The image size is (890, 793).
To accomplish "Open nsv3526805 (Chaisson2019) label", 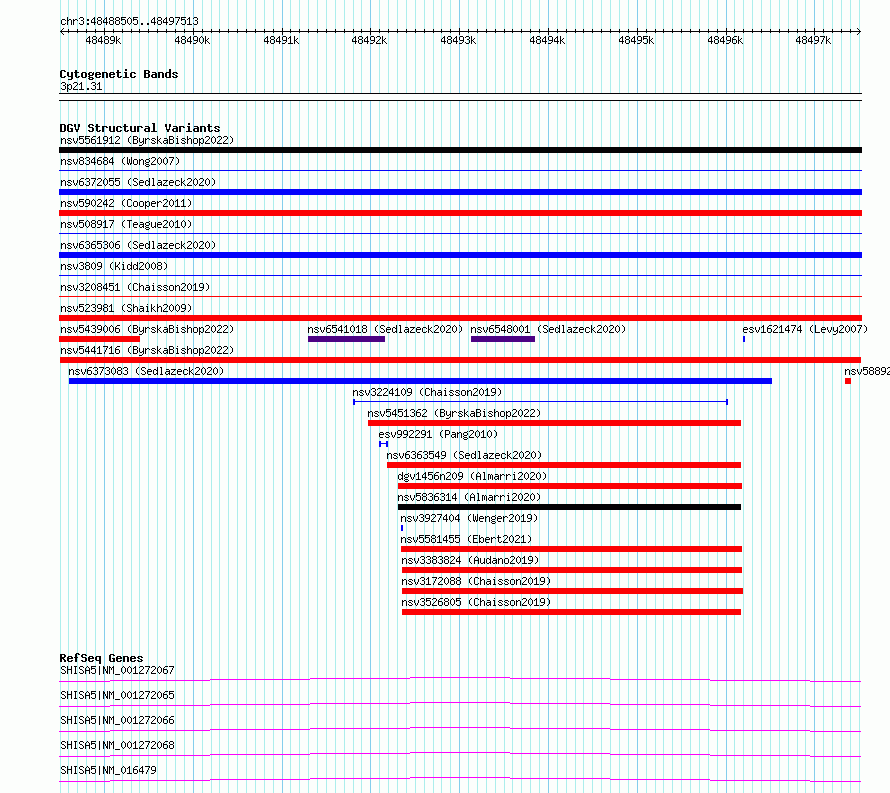I will (x=476, y=602).
